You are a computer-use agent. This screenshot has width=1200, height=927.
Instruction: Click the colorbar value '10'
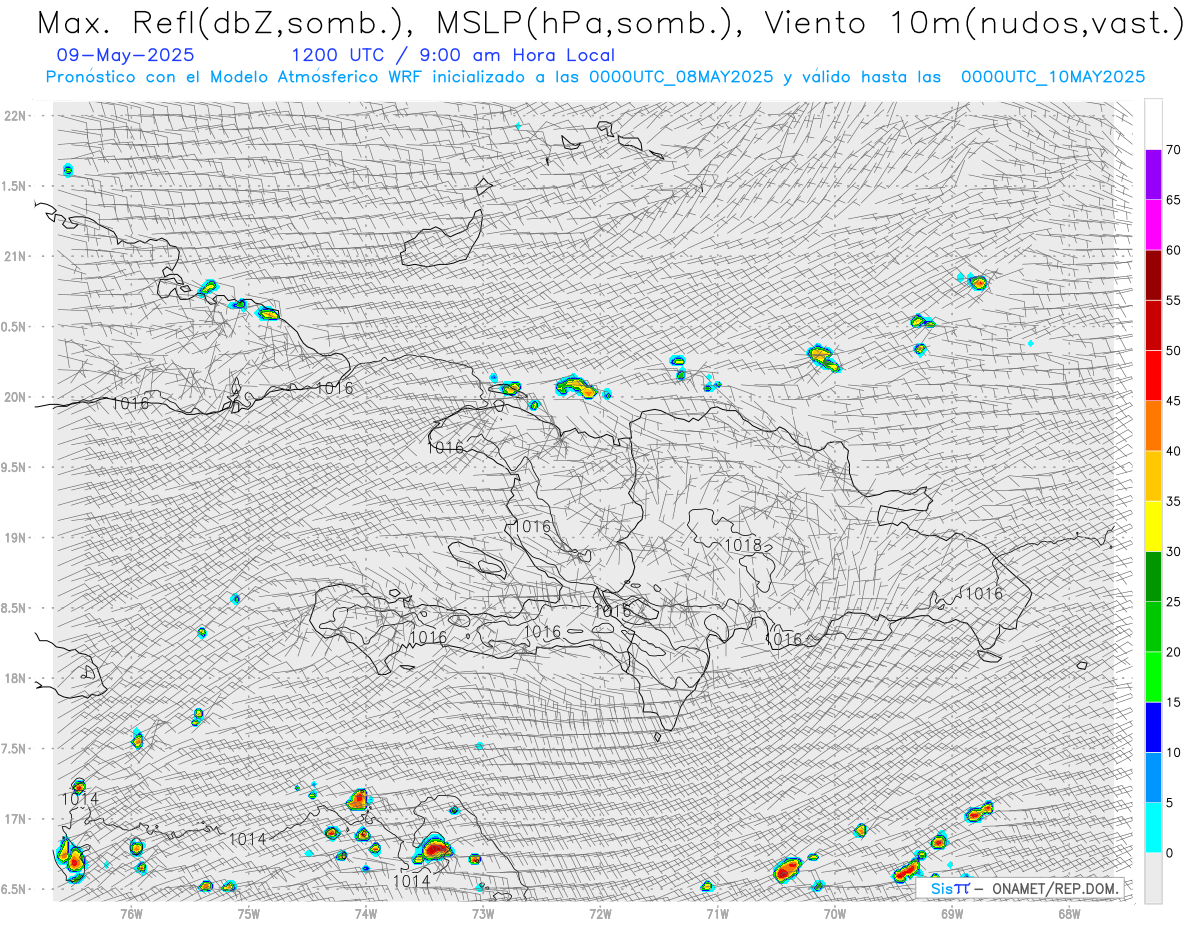tap(1174, 752)
